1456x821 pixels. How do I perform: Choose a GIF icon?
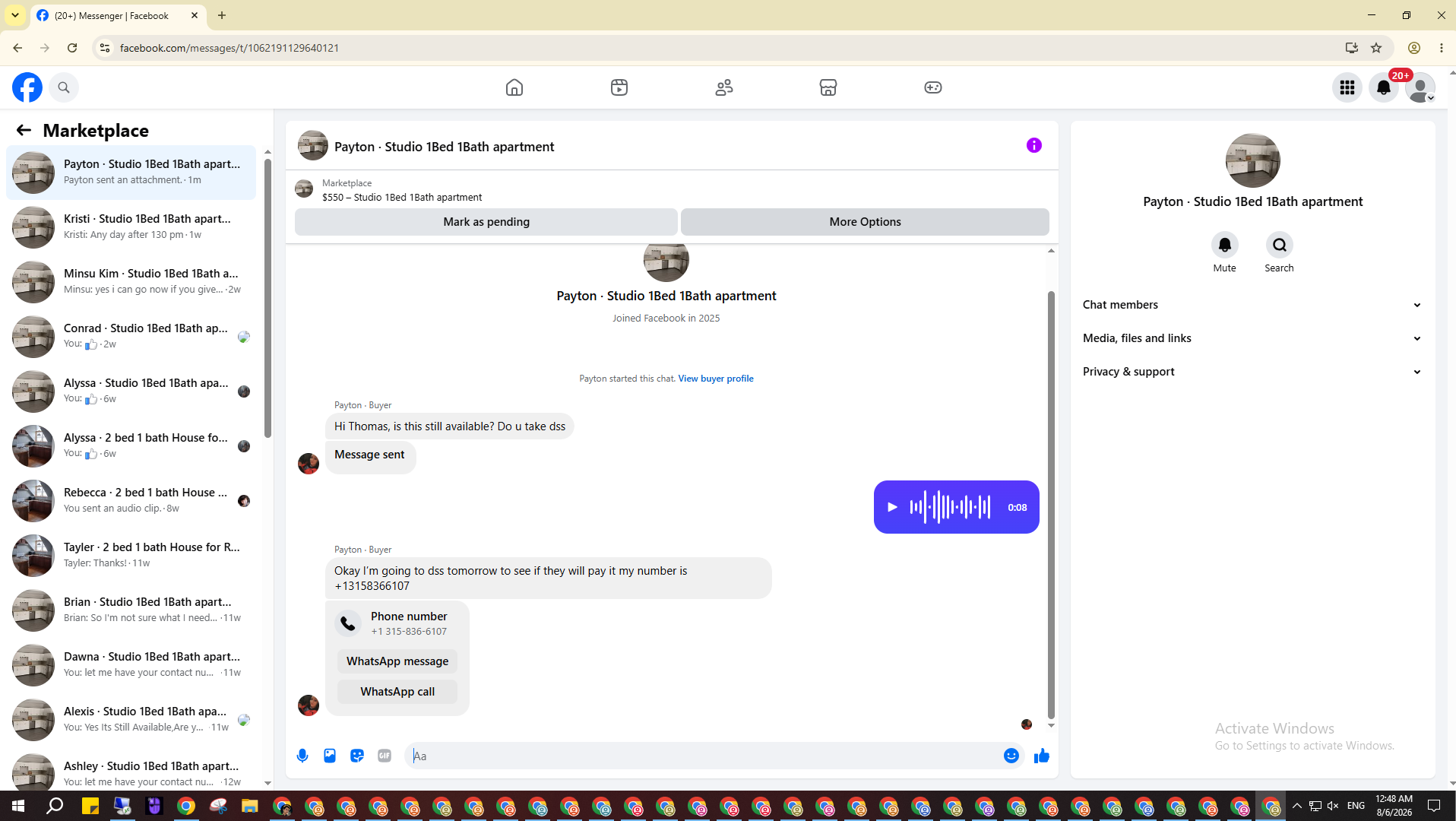[x=385, y=756]
